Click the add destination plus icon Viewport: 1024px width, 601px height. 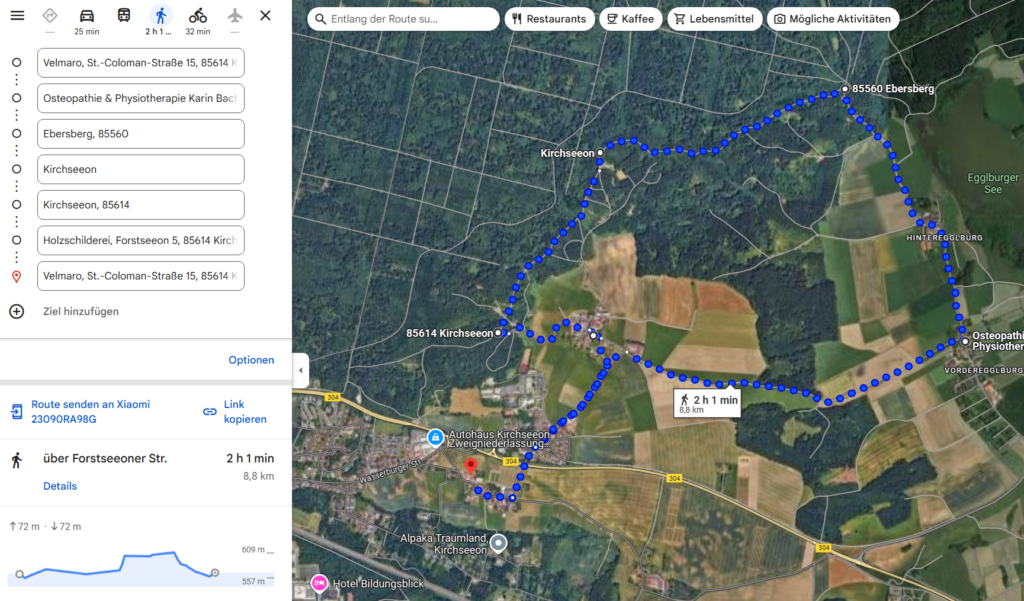point(16,312)
